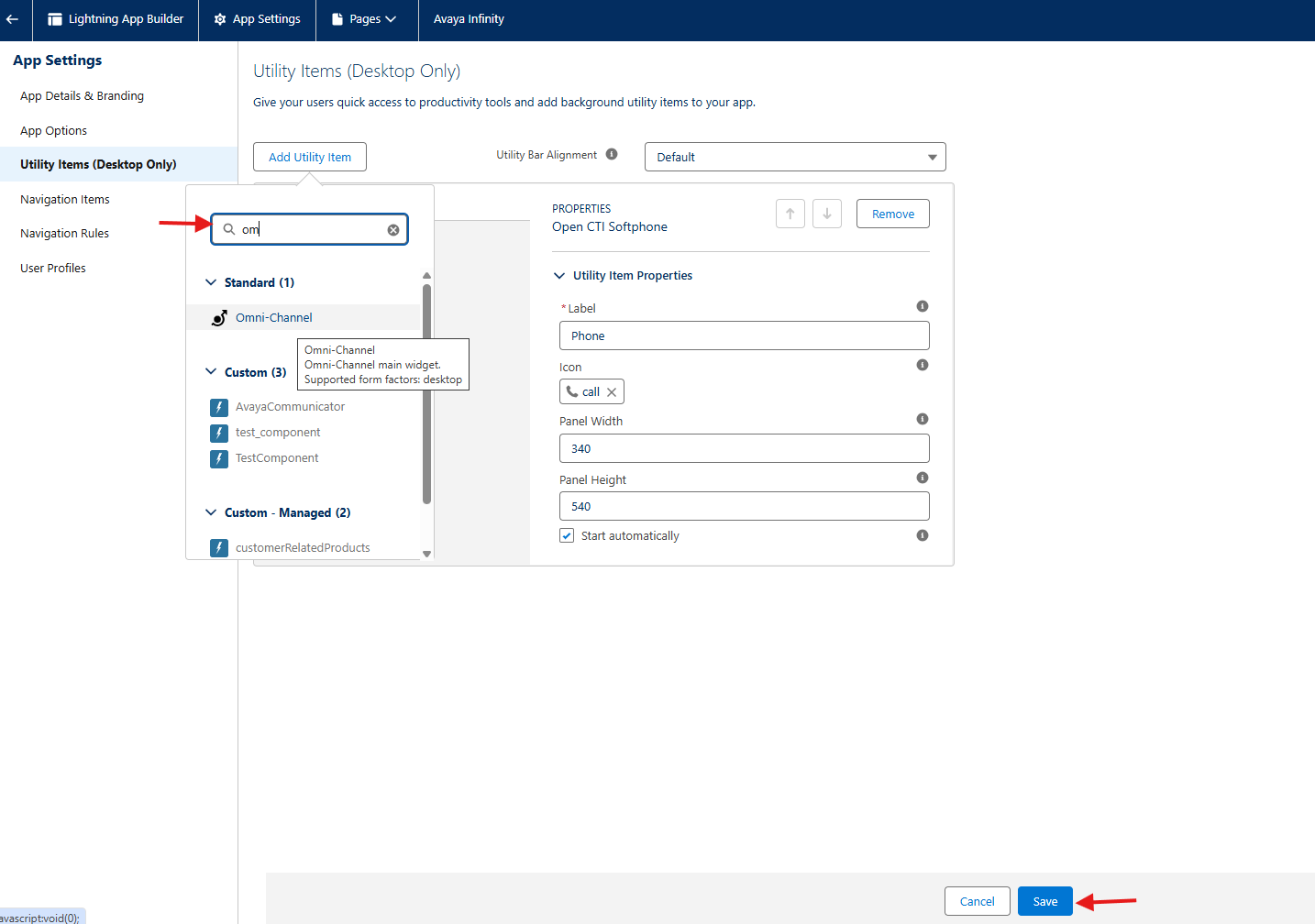Show info tooltip for Label field
The height and width of the screenshot is (924, 1315).
coord(923,306)
